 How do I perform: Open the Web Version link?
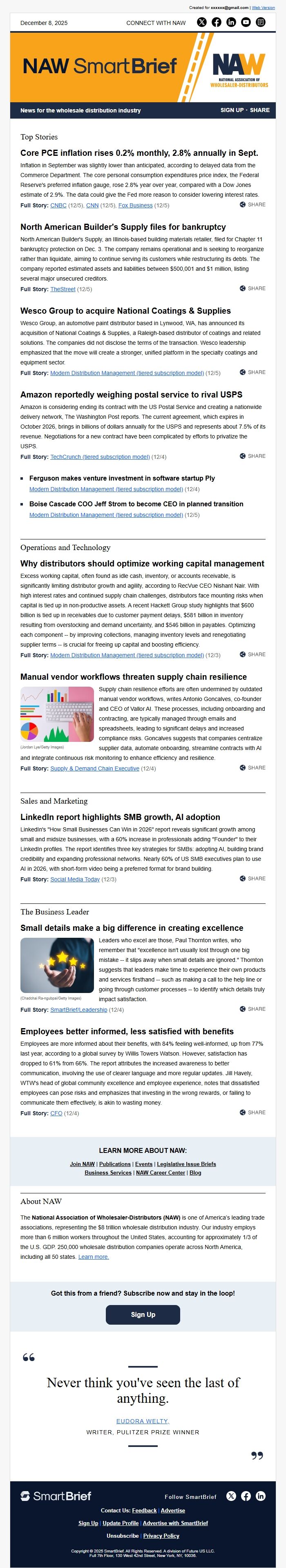[264, 8]
